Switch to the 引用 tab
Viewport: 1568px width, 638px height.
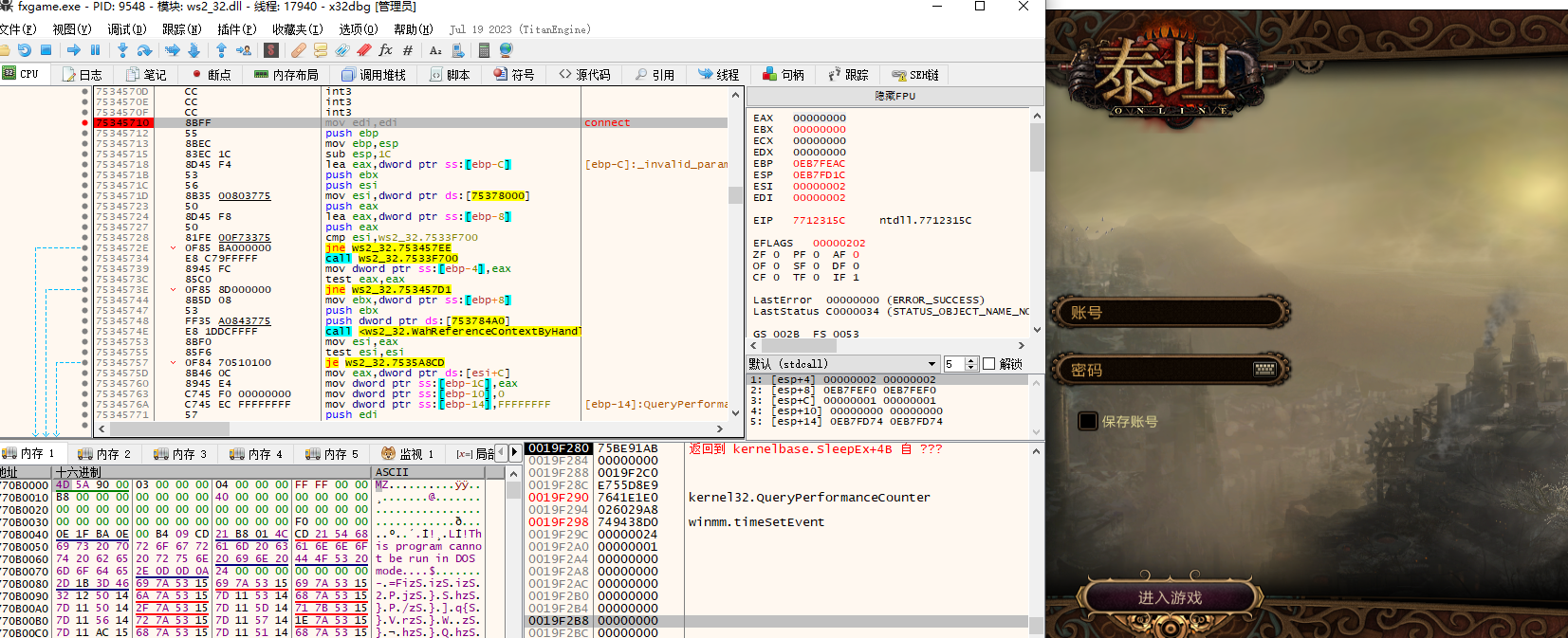click(655, 75)
